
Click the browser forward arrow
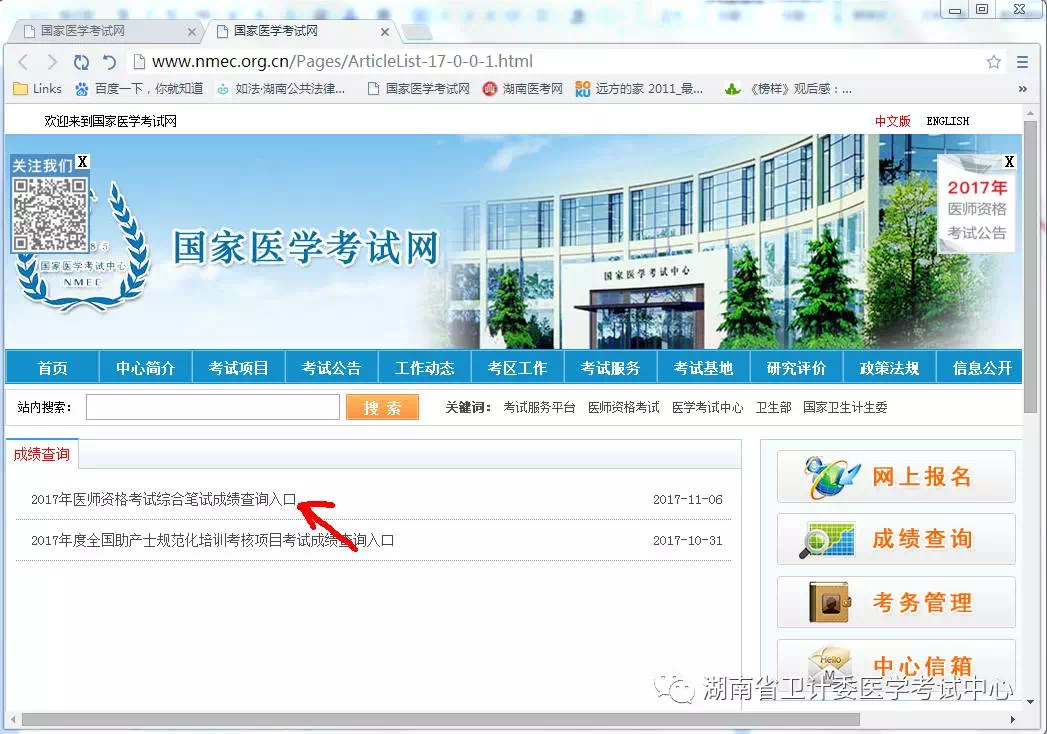tap(51, 62)
